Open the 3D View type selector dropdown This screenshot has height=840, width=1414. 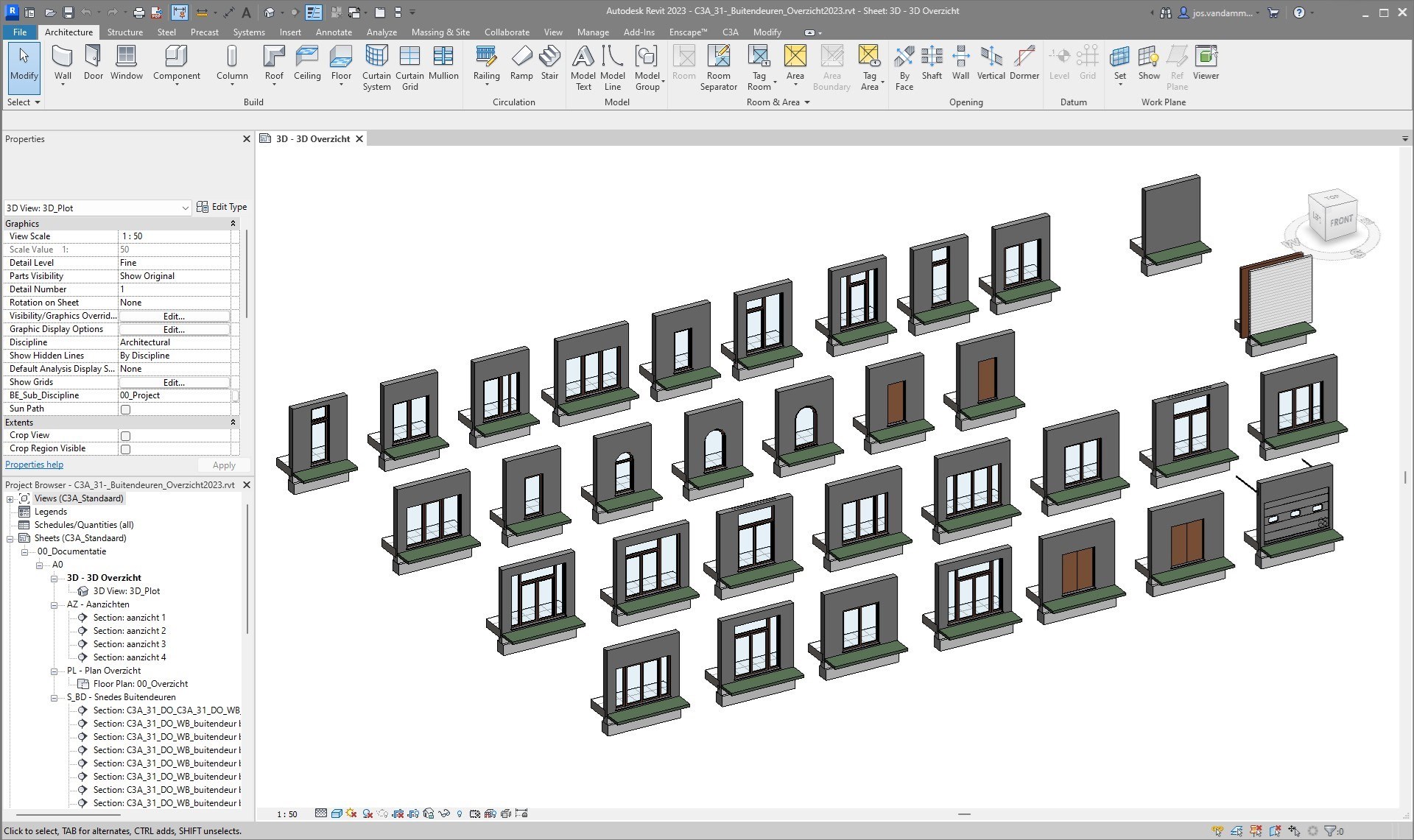click(185, 208)
